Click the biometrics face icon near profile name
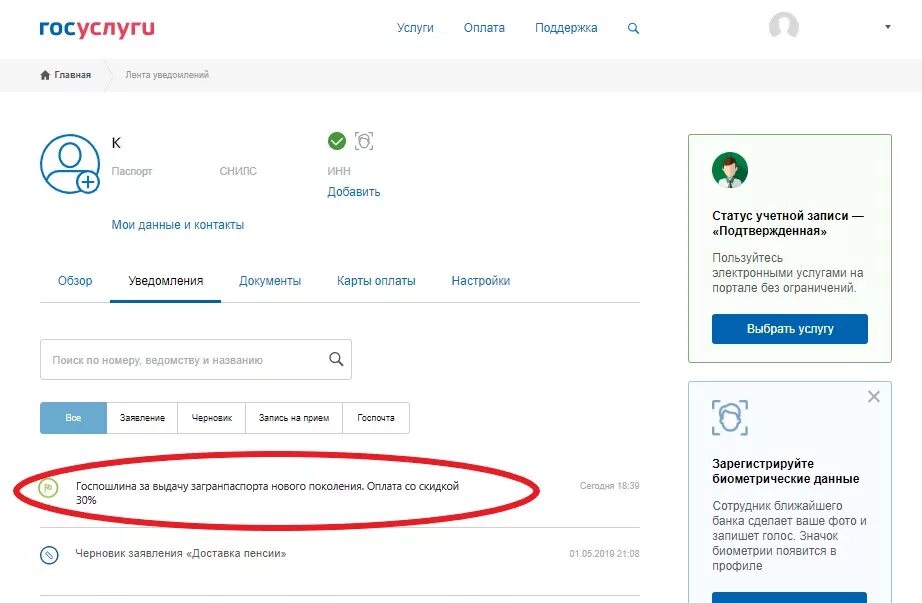Image resolution: width=922 pixels, height=603 pixels. (364, 141)
